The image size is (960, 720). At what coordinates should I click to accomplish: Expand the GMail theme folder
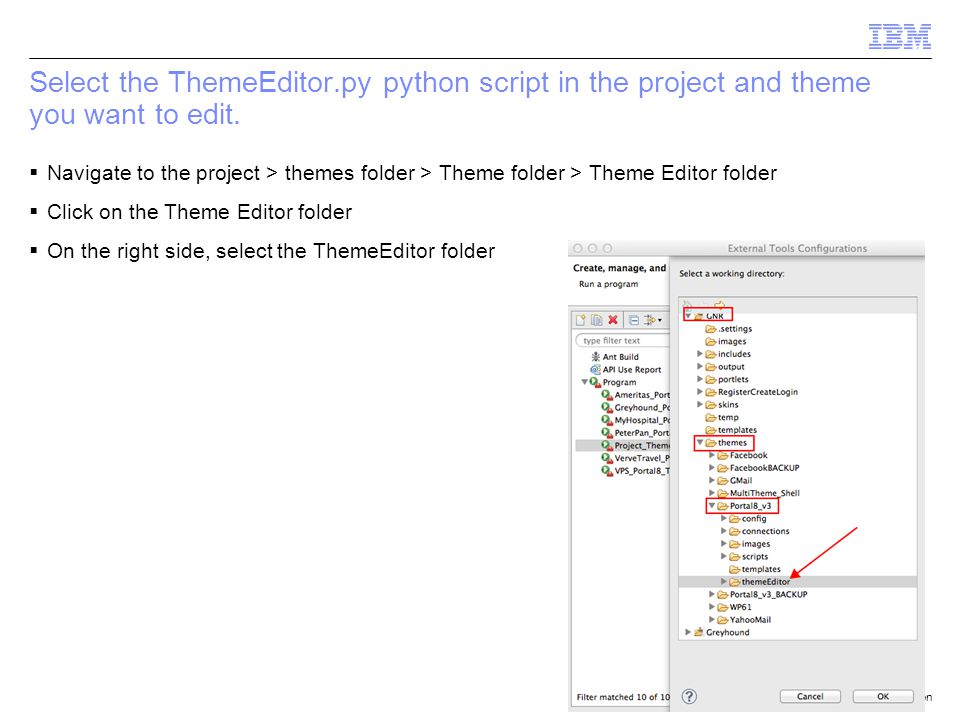pyautogui.click(x=711, y=481)
